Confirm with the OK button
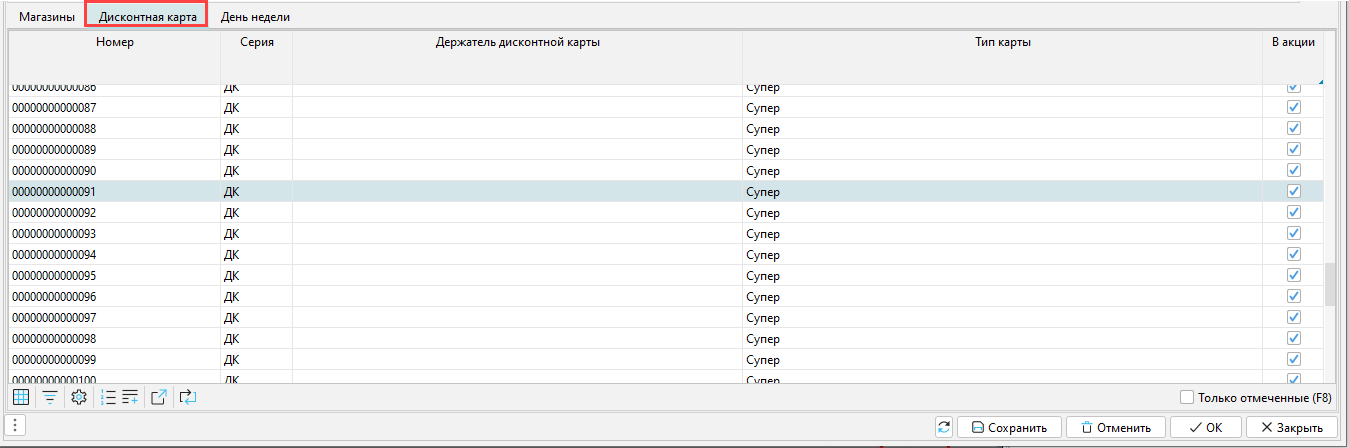This screenshot has width=1349, height=448. coord(1205,427)
